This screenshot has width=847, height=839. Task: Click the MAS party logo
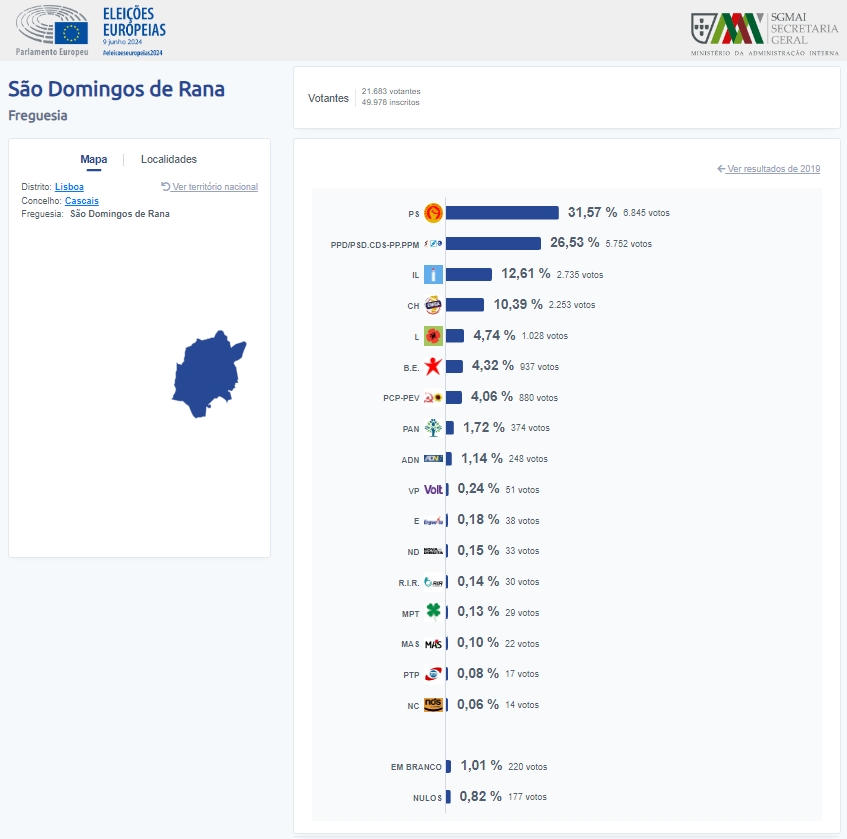(x=433, y=643)
